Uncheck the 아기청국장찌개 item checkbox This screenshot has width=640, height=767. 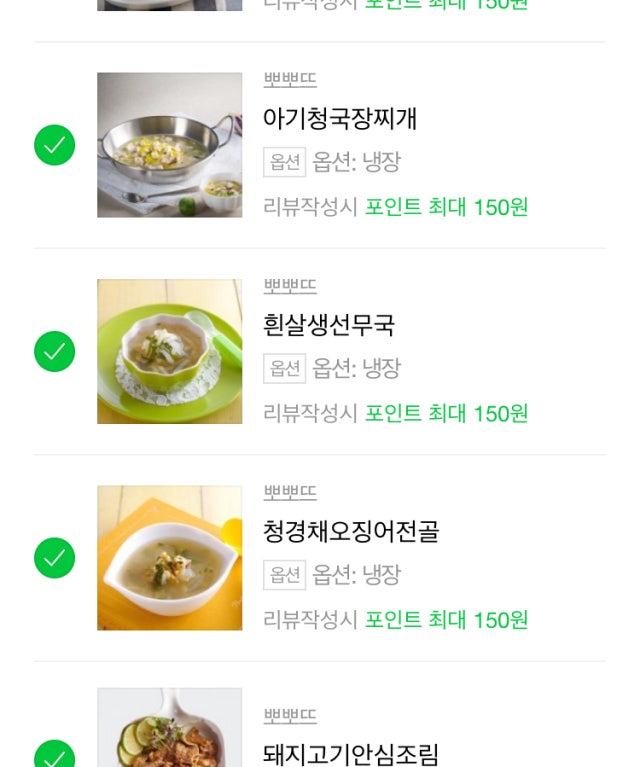(x=54, y=145)
